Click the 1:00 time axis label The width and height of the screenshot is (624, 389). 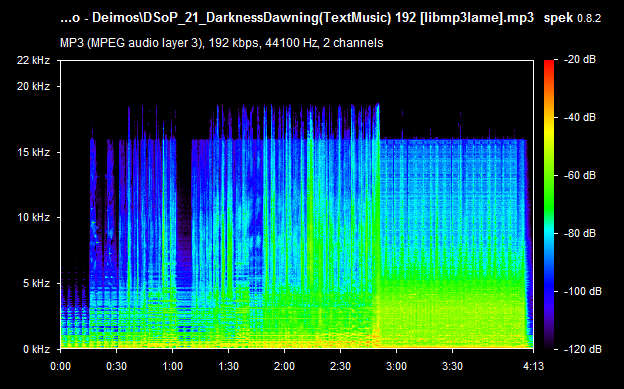coord(172,366)
